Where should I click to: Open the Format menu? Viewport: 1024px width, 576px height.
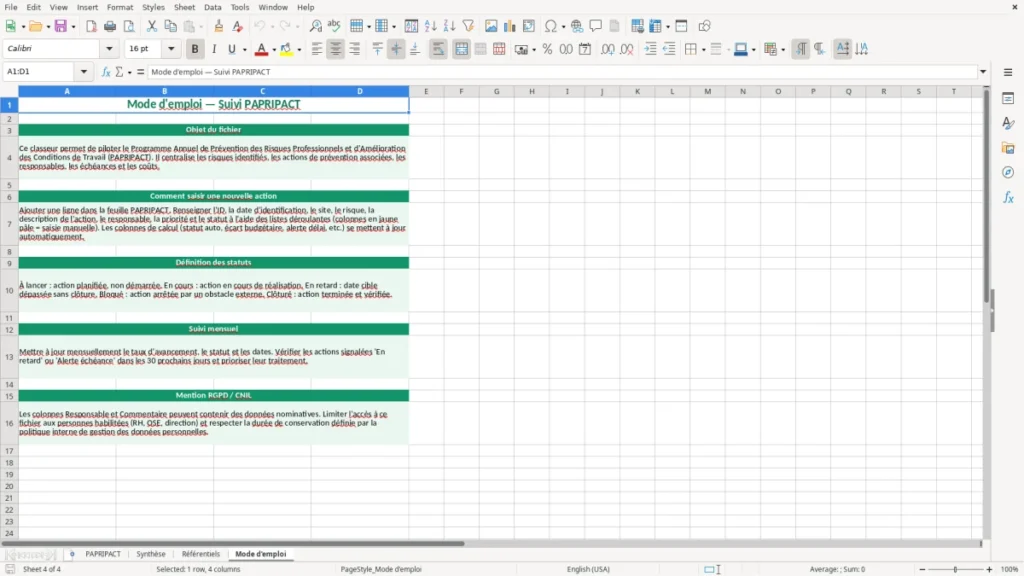[120, 7]
